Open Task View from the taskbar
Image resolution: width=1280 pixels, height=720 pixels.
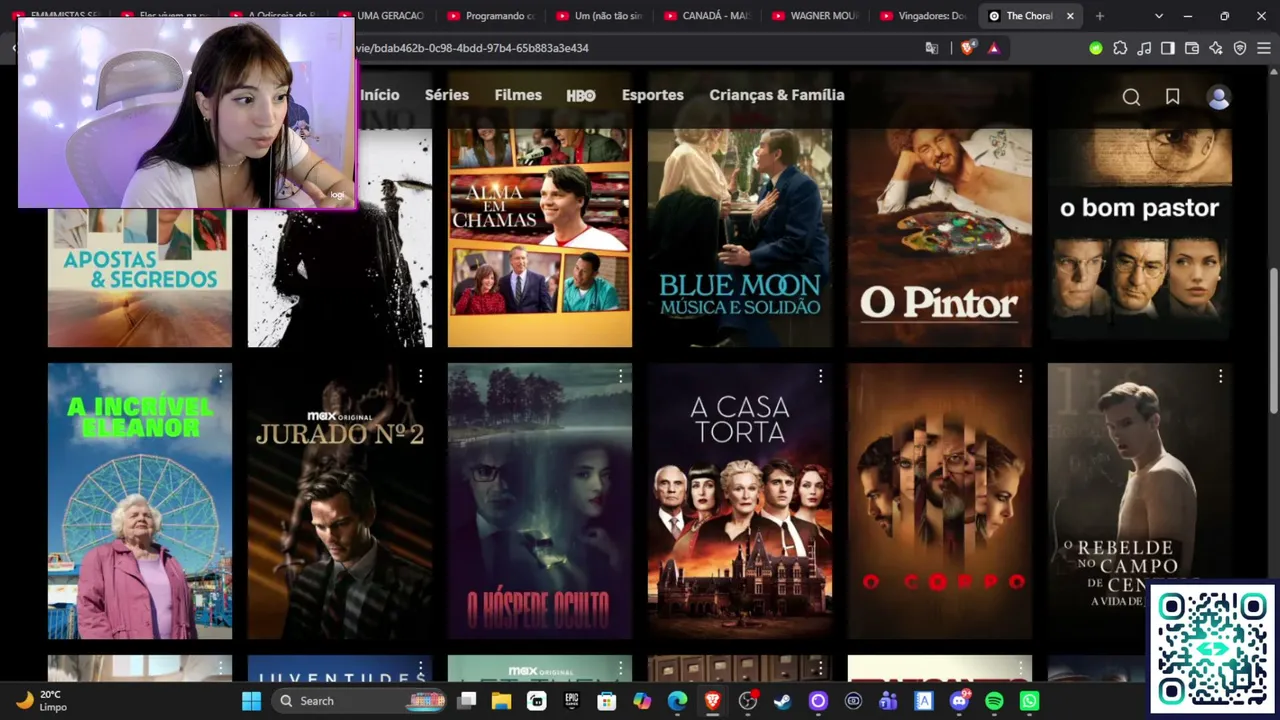467,701
